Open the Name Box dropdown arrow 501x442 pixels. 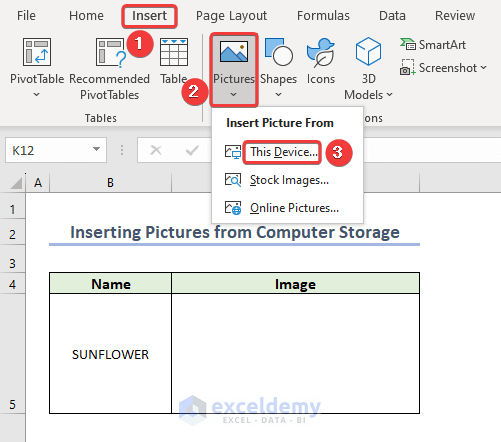96,149
